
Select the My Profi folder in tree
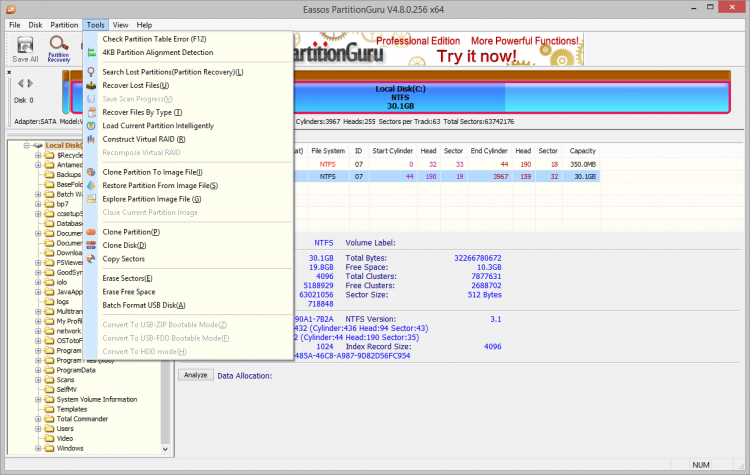coord(69,321)
